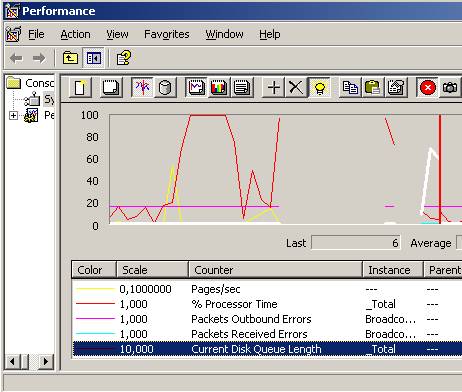Click the magenta Outbound Errors color line
Viewport: 462px width, 392px height.
coord(95,319)
